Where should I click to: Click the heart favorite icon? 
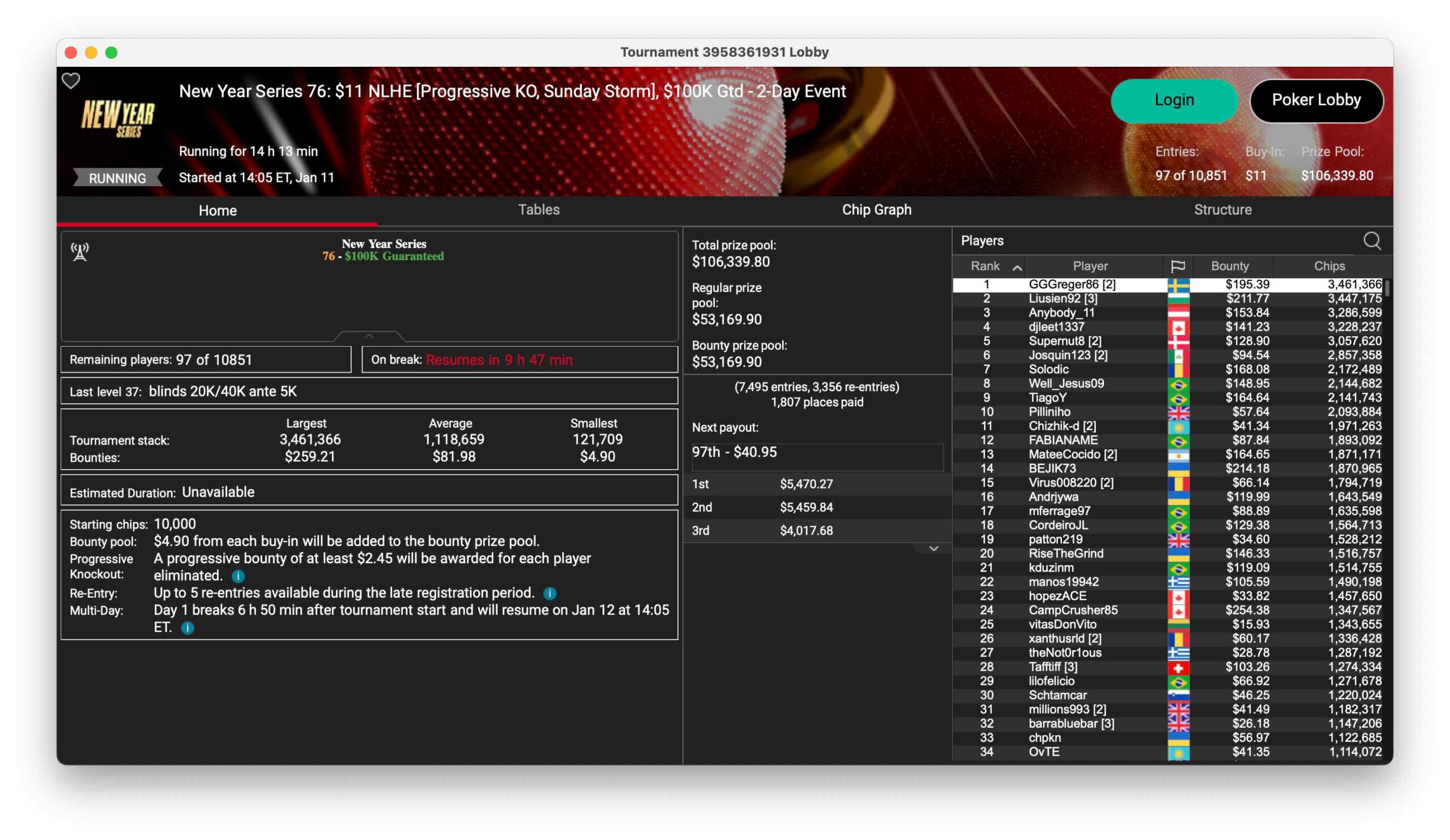pyautogui.click(x=71, y=81)
